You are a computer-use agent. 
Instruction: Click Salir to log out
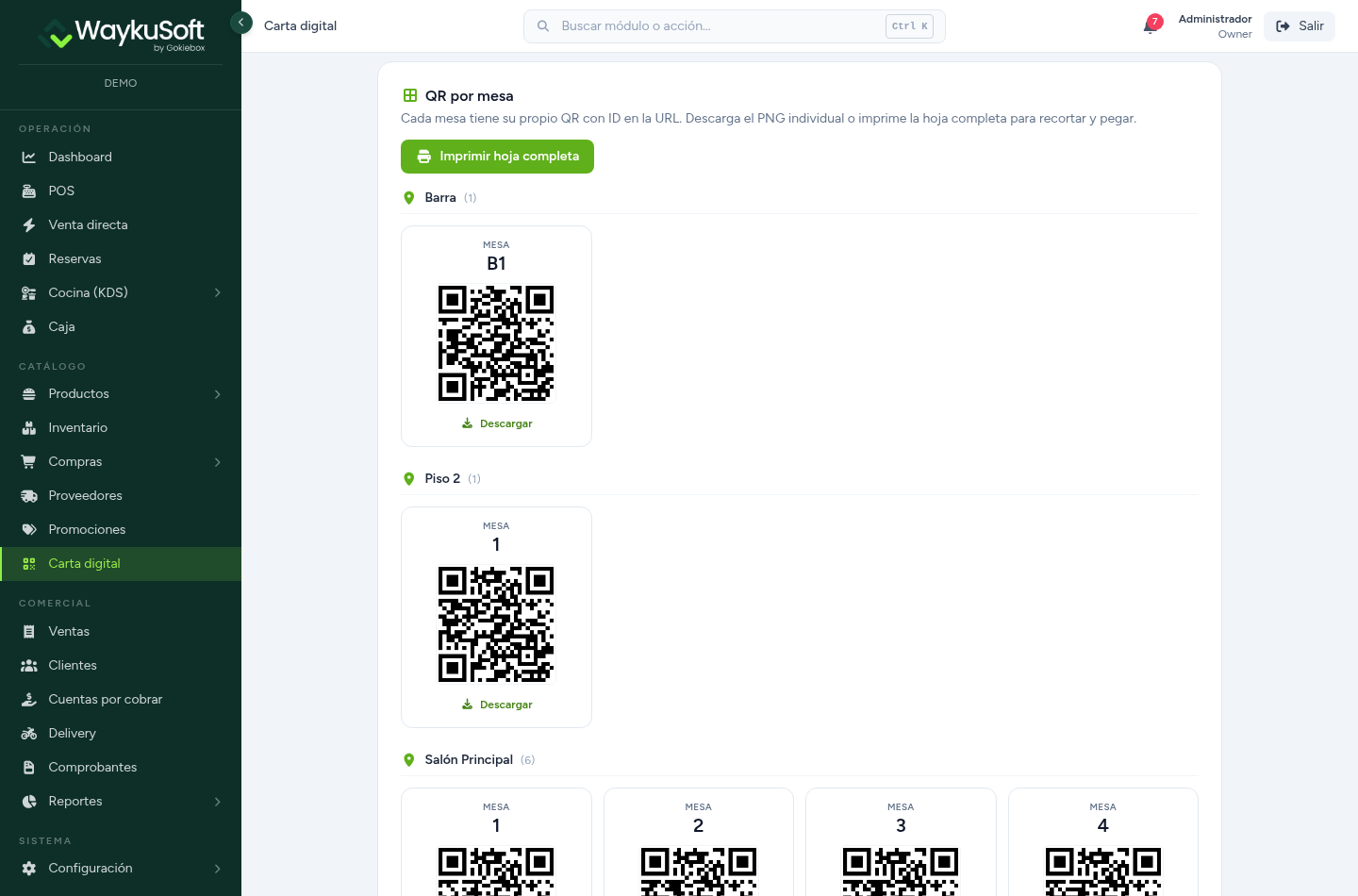[1300, 26]
